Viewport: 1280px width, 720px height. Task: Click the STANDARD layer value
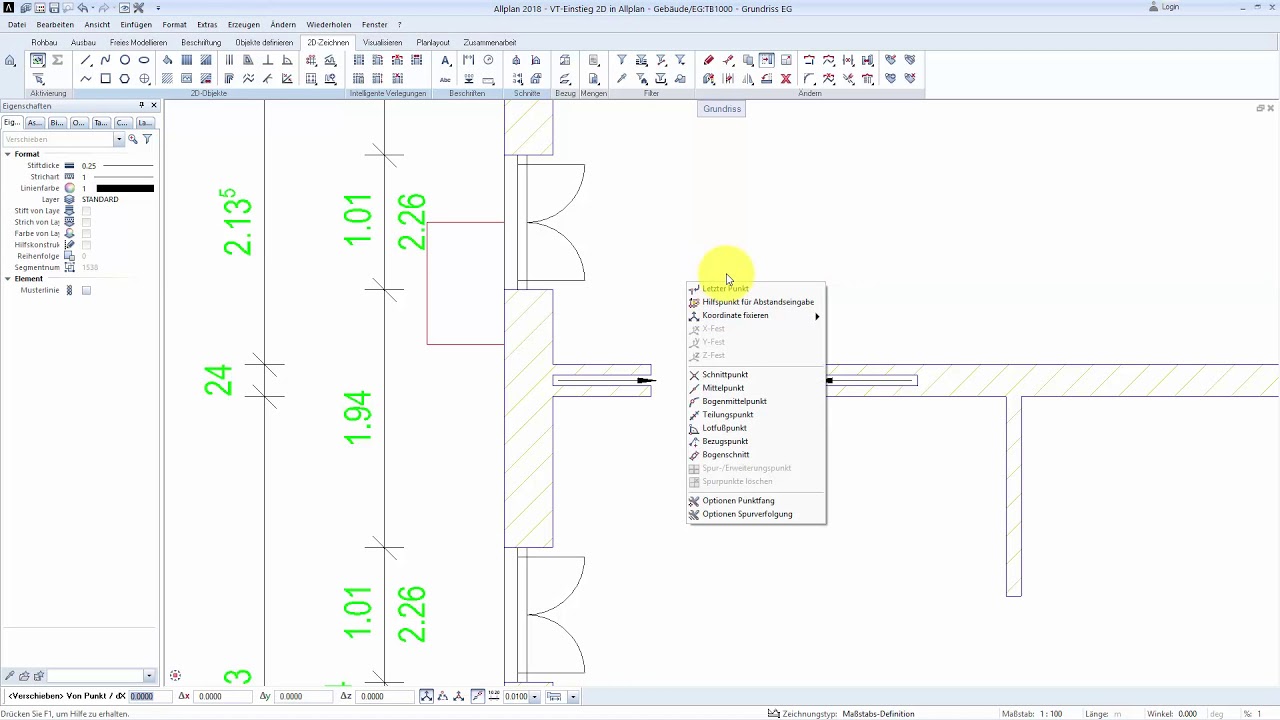(x=100, y=199)
